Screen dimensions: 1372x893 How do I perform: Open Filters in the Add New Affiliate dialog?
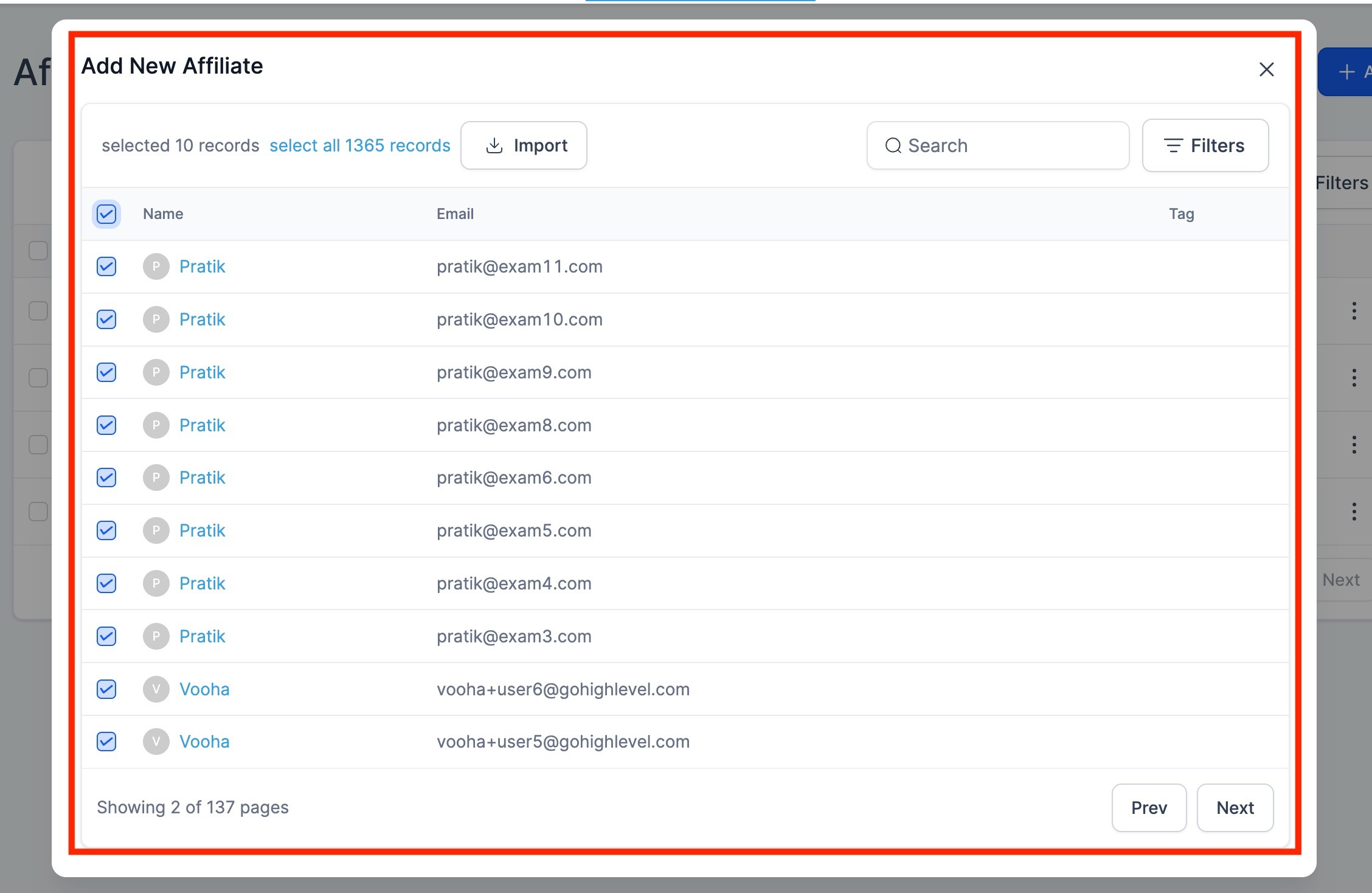tap(1205, 145)
